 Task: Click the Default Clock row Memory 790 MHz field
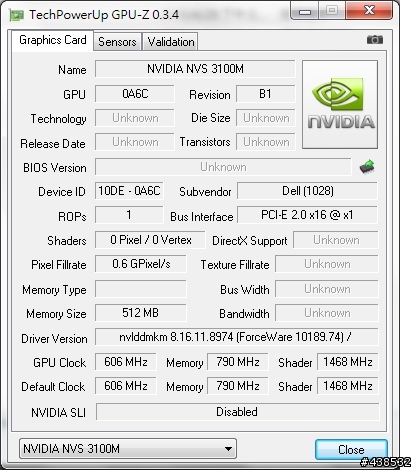click(x=238, y=386)
